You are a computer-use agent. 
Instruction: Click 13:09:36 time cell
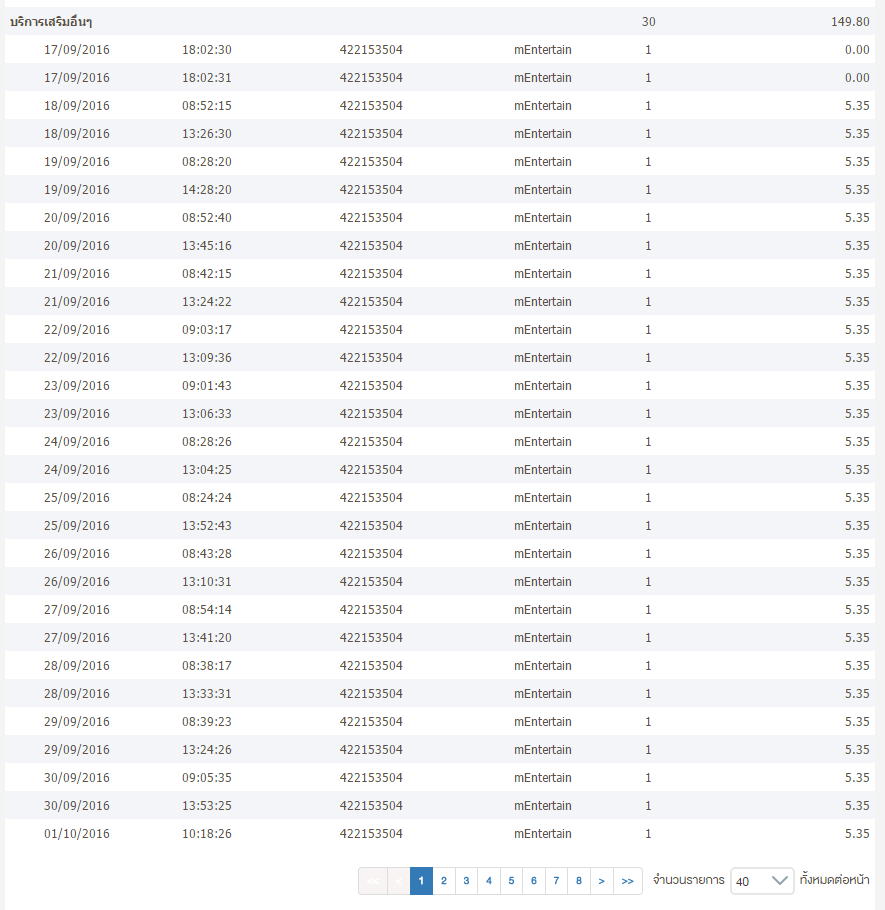pos(207,358)
